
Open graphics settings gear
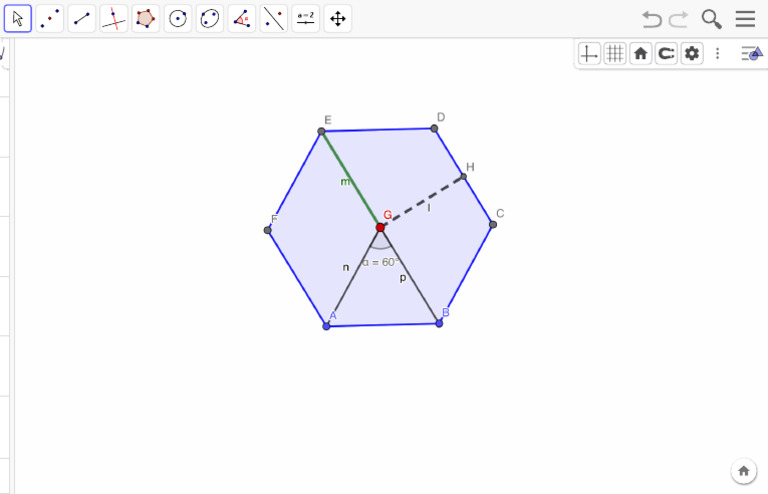click(x=692, y=53)
